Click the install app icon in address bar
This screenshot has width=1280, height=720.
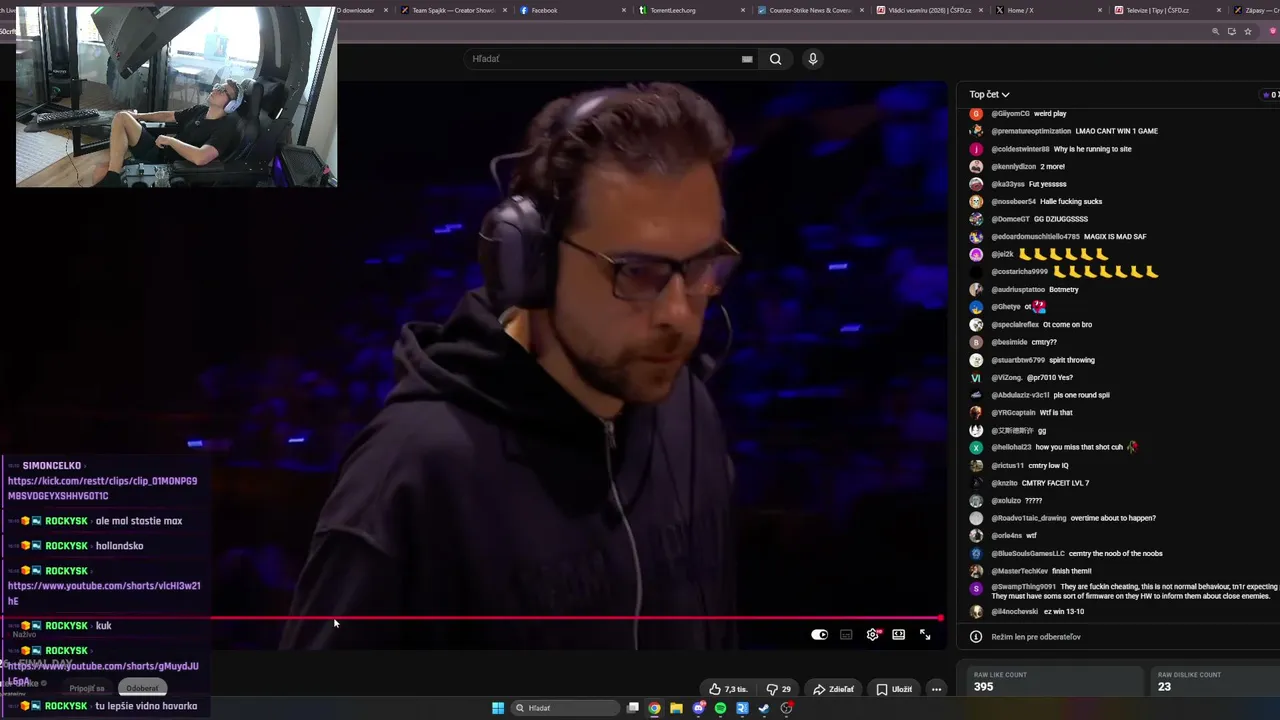point(1232,32)
